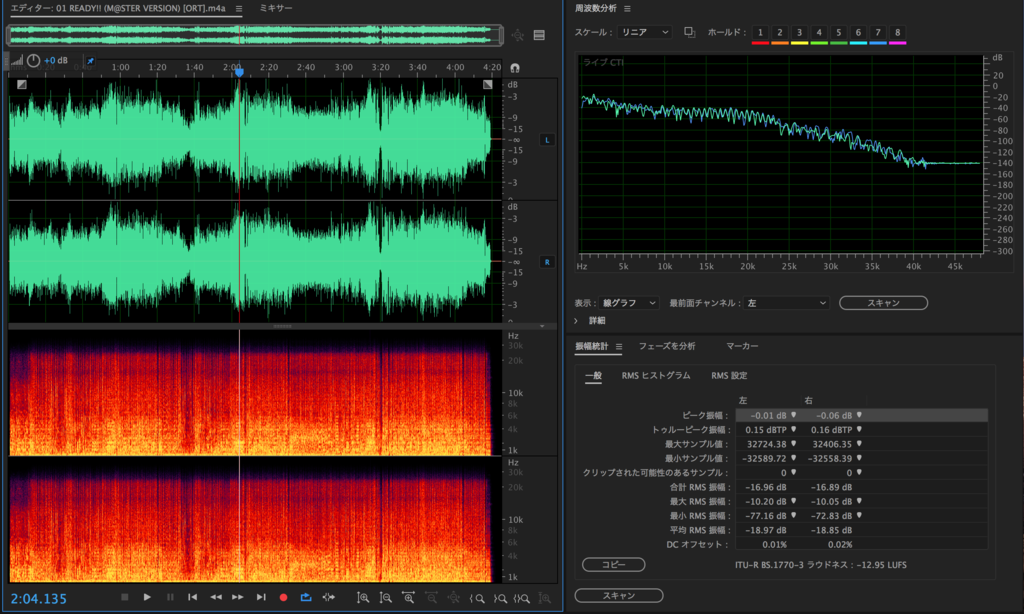Click the コピー button
Screen dimensions: 1024x614
point(613,564)
